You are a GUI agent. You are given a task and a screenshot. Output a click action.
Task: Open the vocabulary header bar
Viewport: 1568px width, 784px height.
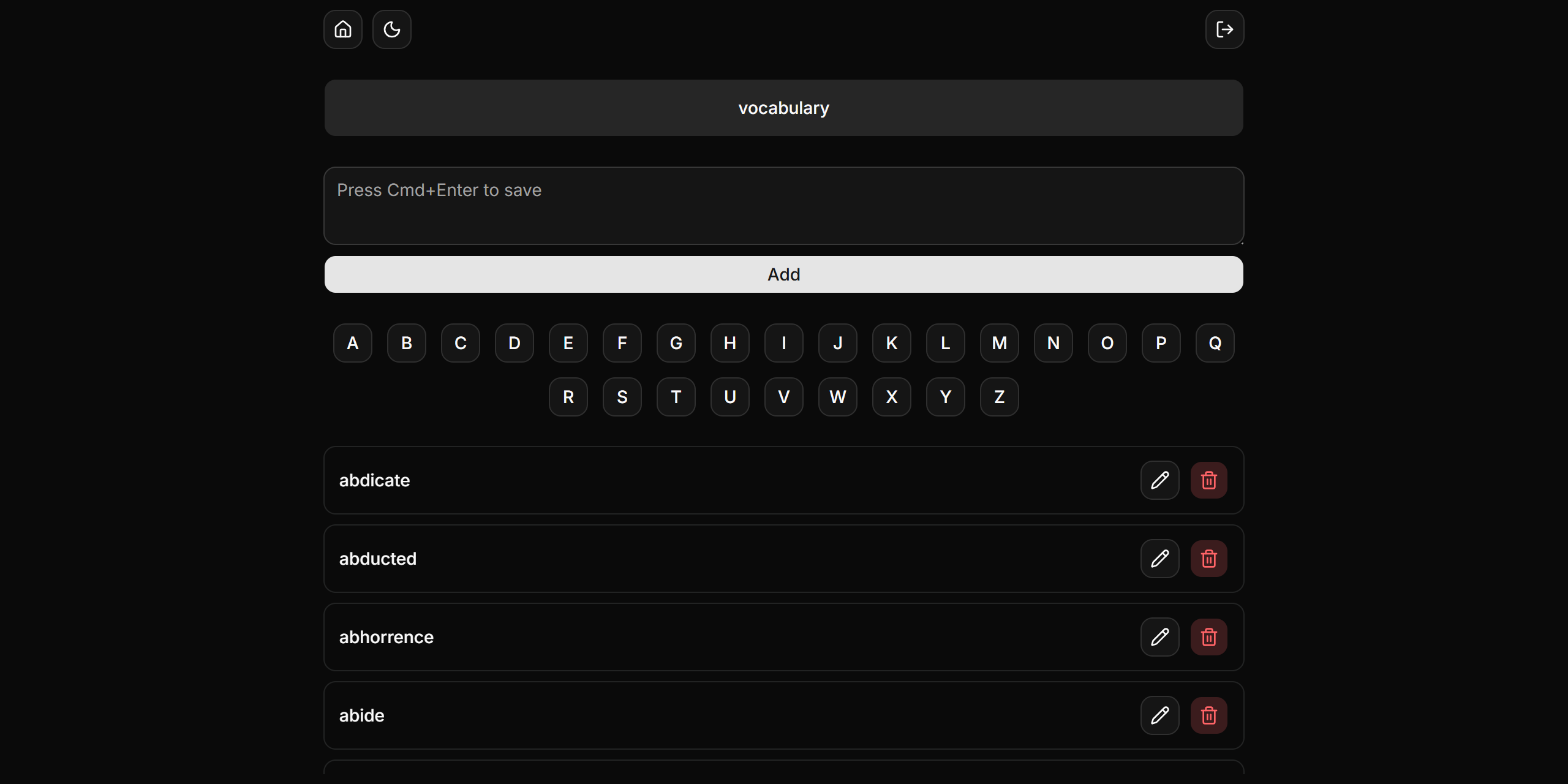click(x=783, y=108)
